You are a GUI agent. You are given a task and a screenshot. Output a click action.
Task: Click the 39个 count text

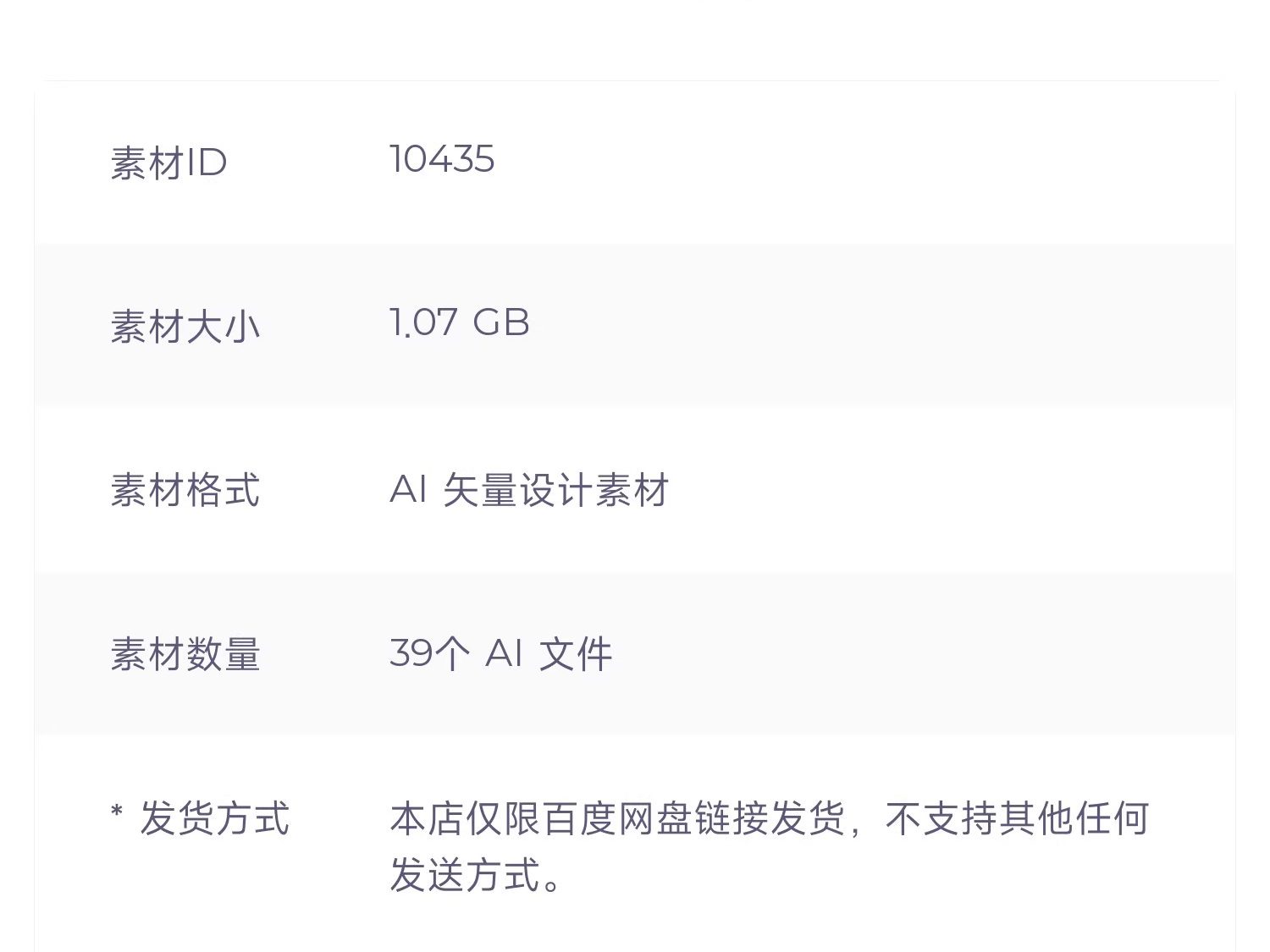428,654
